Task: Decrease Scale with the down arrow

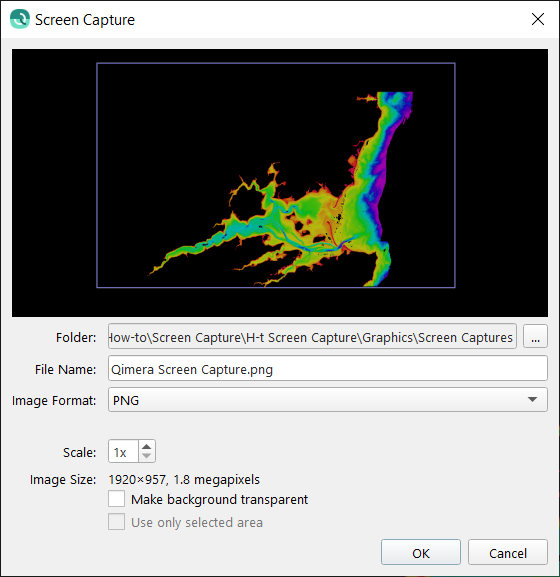Action: [x=146, y=456]
